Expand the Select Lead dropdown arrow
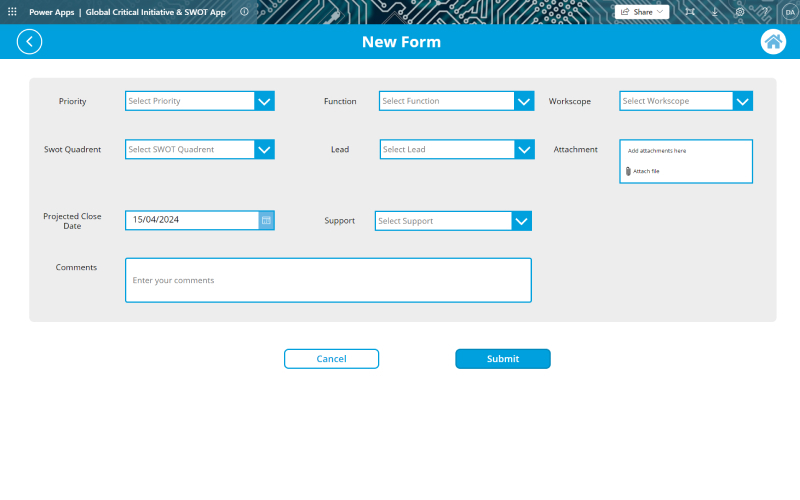This screenshot has width=800, height=500. tap(524, 149)
